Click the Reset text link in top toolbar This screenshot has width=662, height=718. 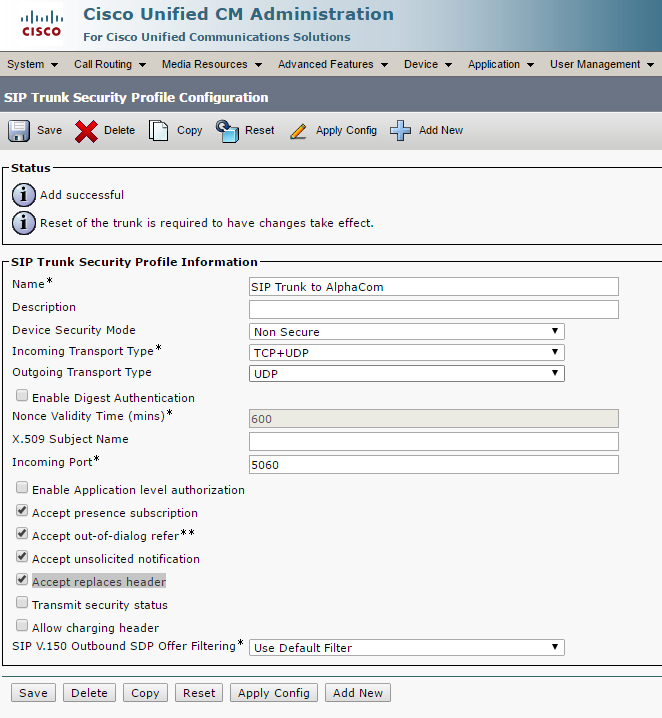(x=260, y=131)
